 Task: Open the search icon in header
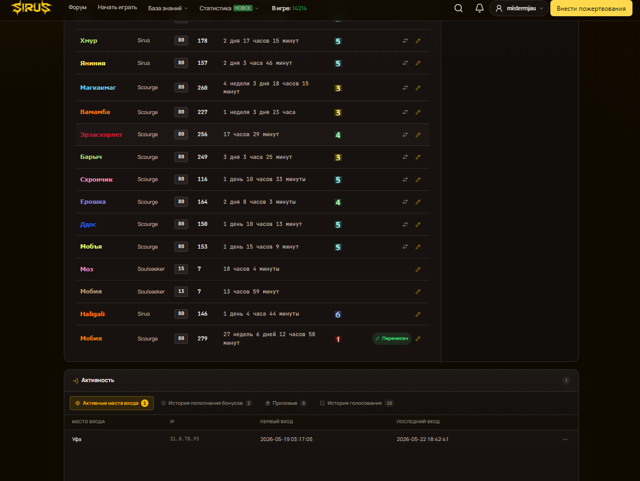pyautogui.click(x=458, y=8)
